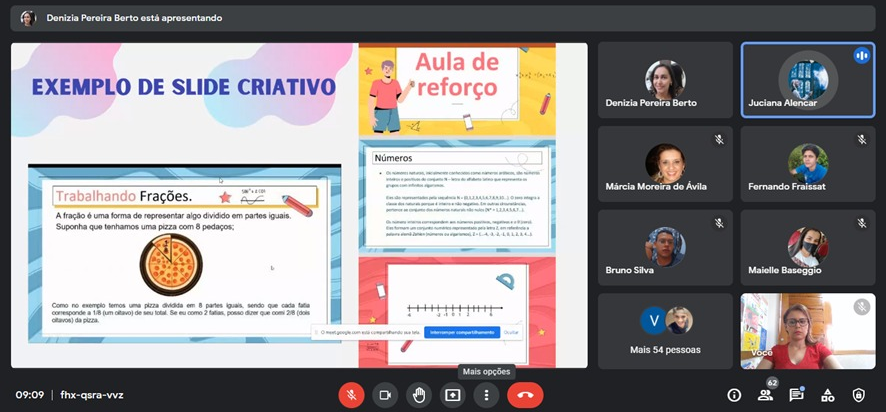This screenshot has height=412, width=886.
Task: Click presenter avatar in the top banner
Action: (x=28, y=18)
